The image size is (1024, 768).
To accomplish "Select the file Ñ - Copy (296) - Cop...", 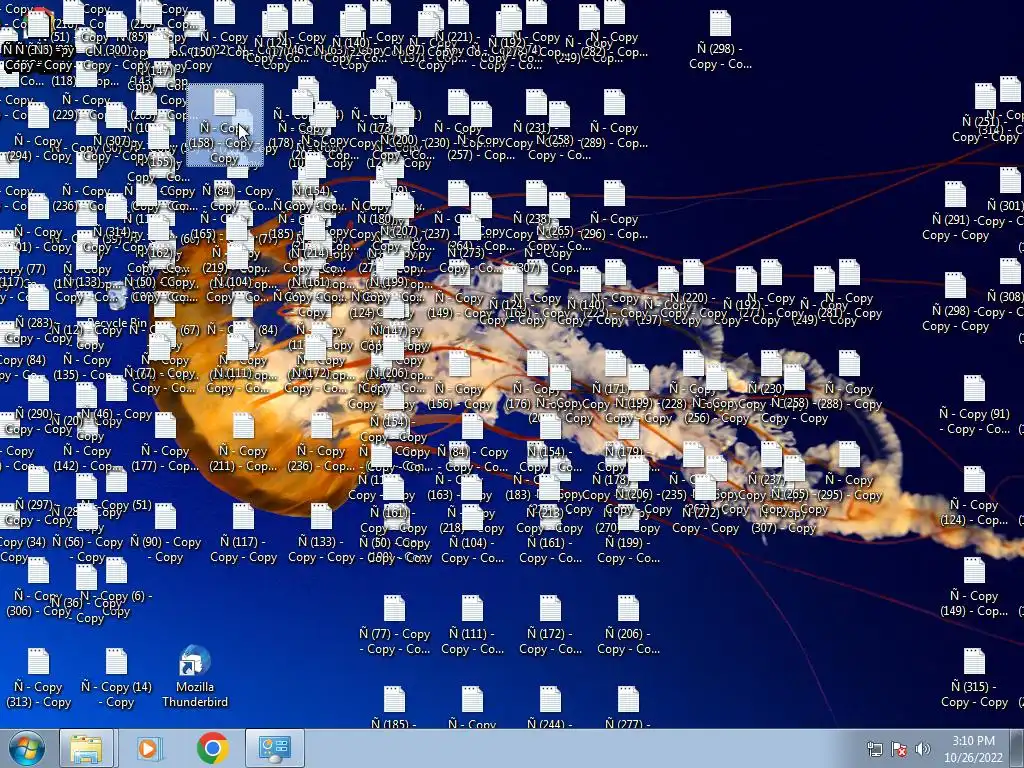I will click(x=614, y=210).
